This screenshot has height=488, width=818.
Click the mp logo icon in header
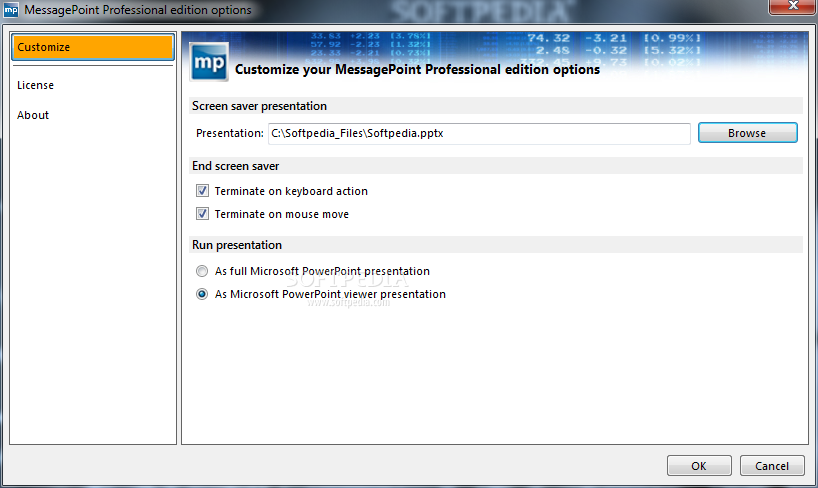[x=209, y=62]
